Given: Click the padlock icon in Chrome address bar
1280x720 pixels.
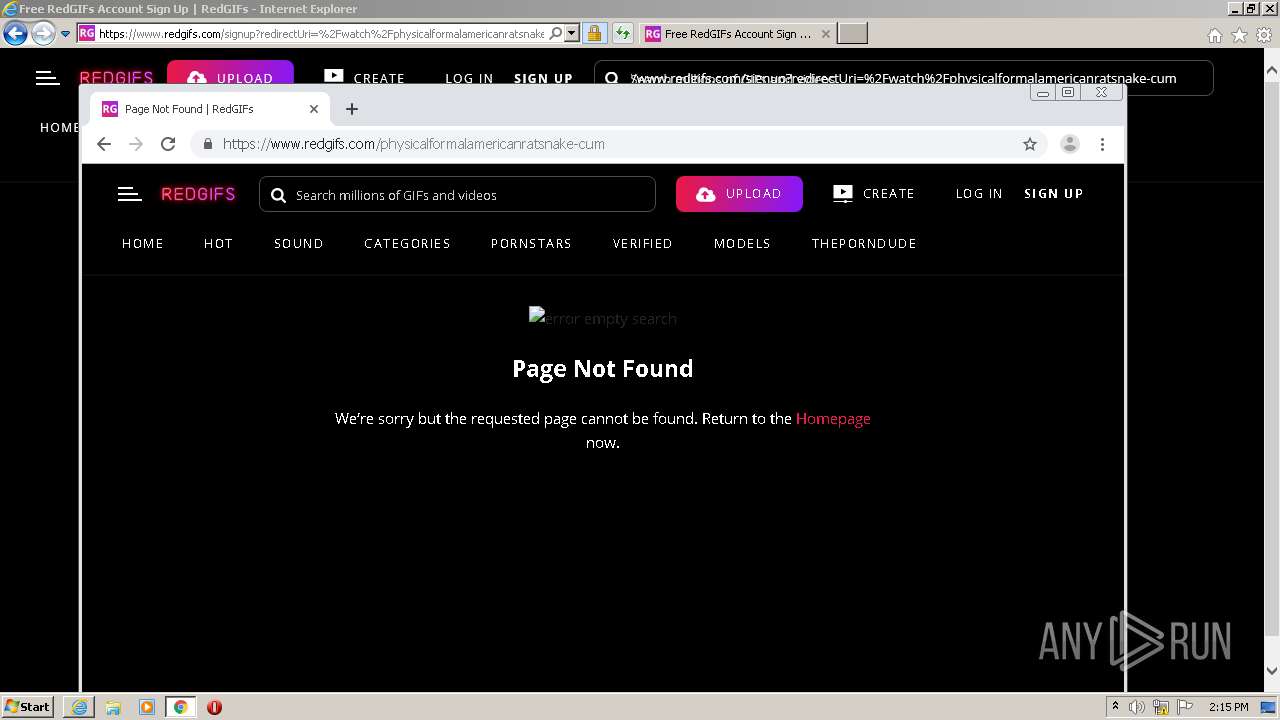Looking at the screenshot, I should point(208,144).
